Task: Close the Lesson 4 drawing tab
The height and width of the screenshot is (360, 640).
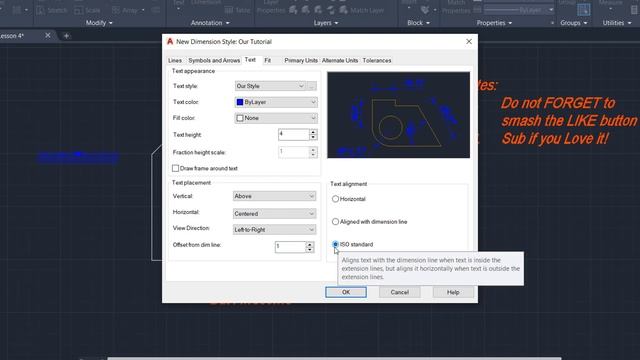Action: point(48,36)
